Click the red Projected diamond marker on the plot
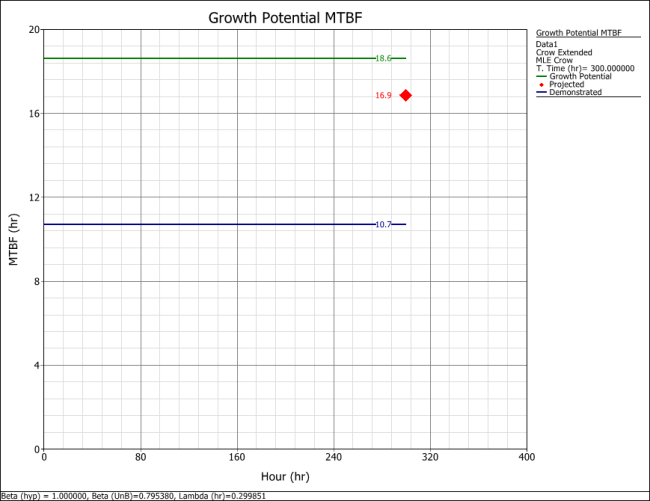Viewport: 650px width, 501px height. click(406, 95)
